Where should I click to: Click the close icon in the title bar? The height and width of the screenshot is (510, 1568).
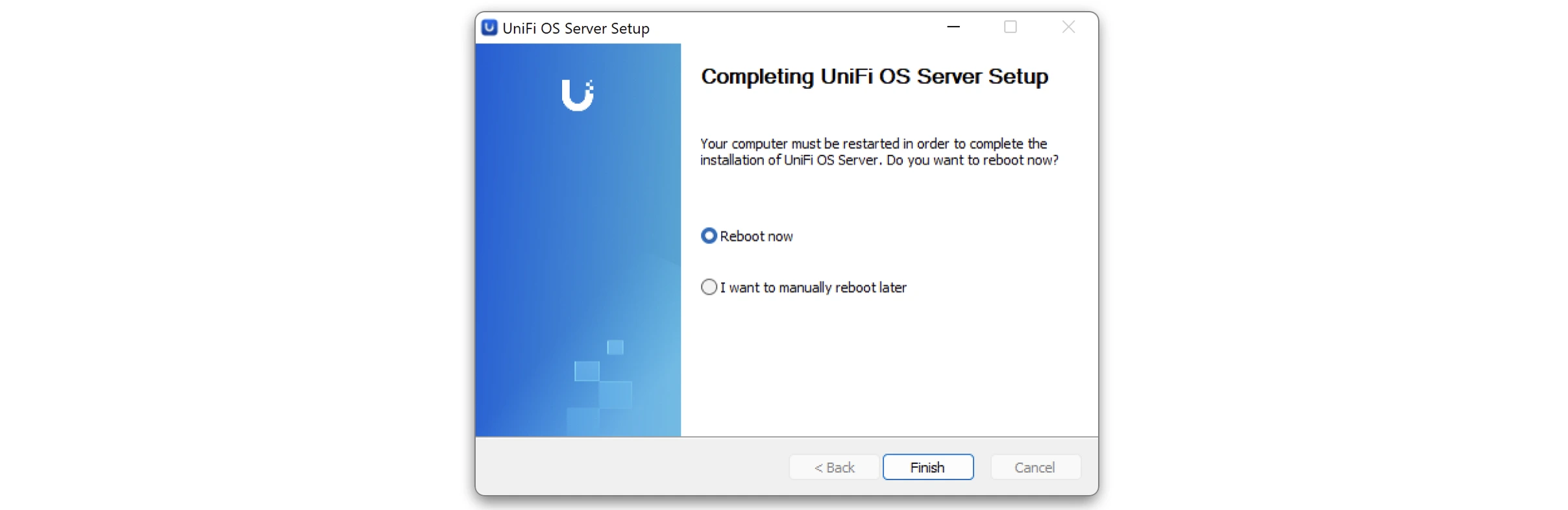[x=1068, y=27]
